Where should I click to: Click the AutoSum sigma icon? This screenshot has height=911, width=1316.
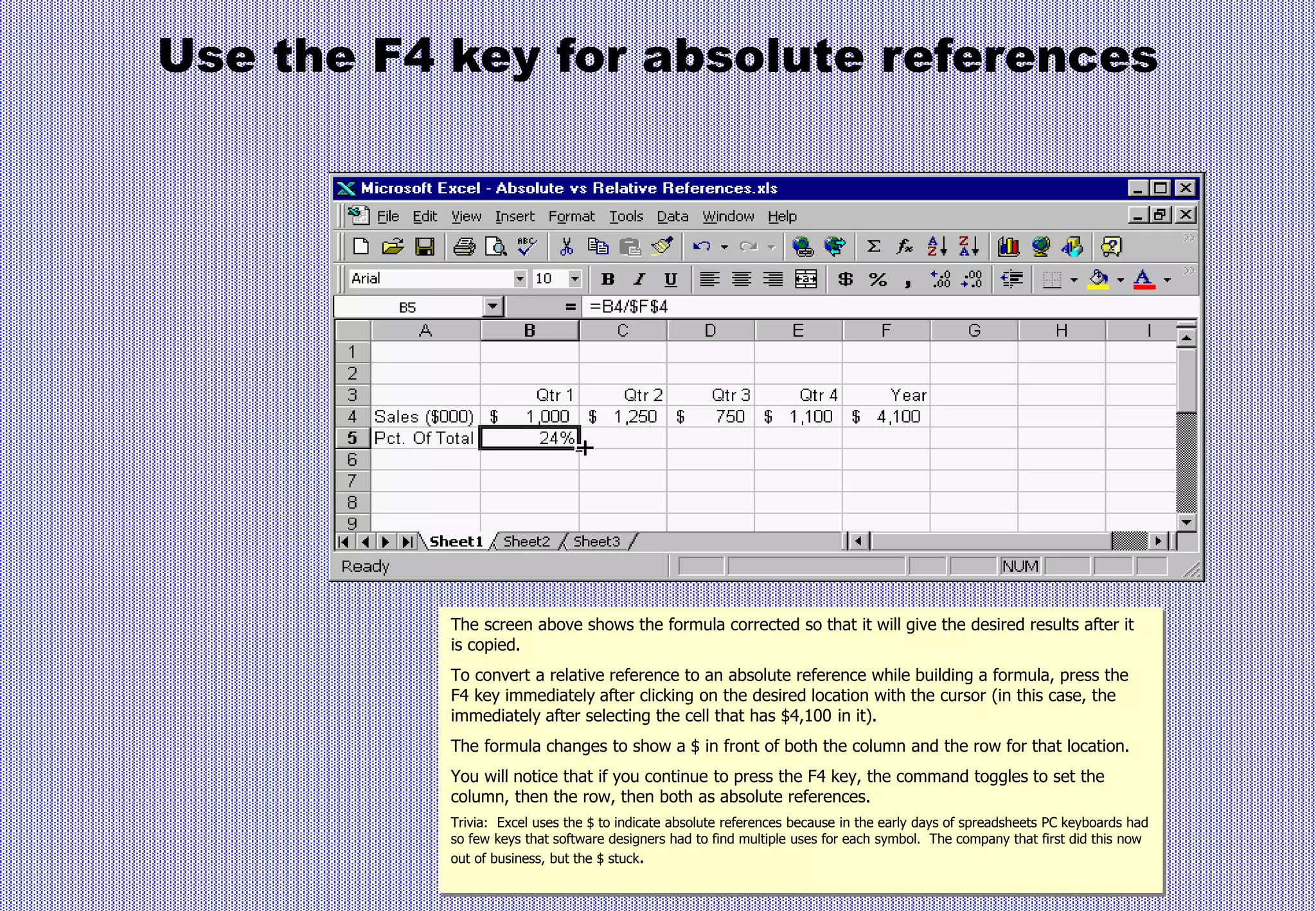click(873, 247)
